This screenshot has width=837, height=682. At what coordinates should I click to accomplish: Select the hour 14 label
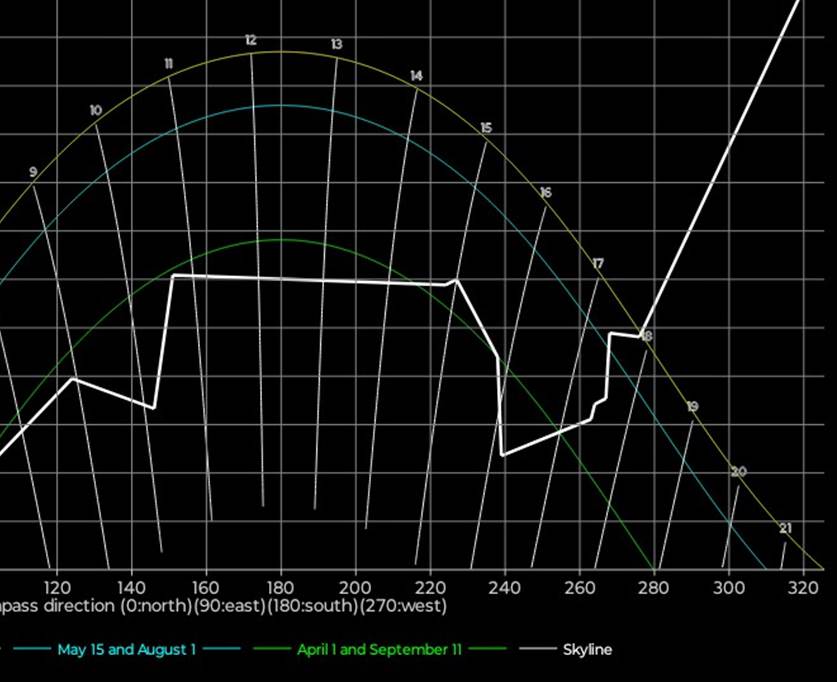416,76
